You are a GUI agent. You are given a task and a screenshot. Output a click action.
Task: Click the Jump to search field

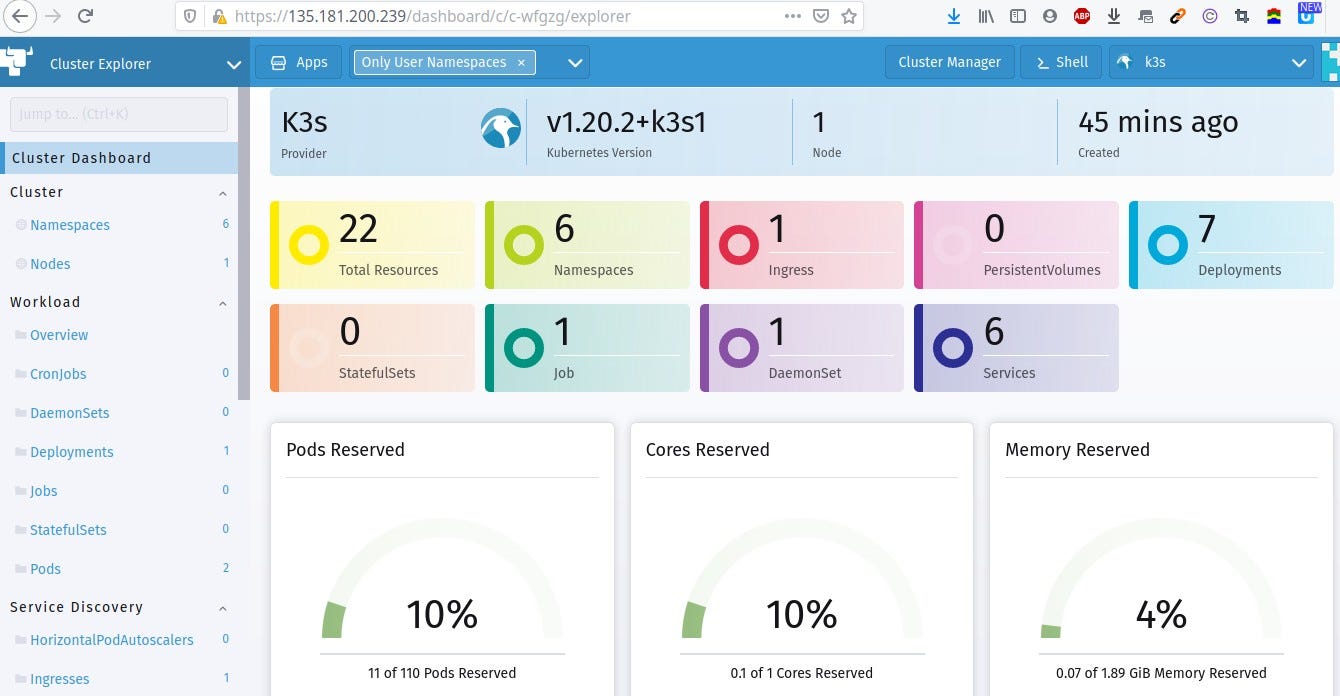(119, 114)
